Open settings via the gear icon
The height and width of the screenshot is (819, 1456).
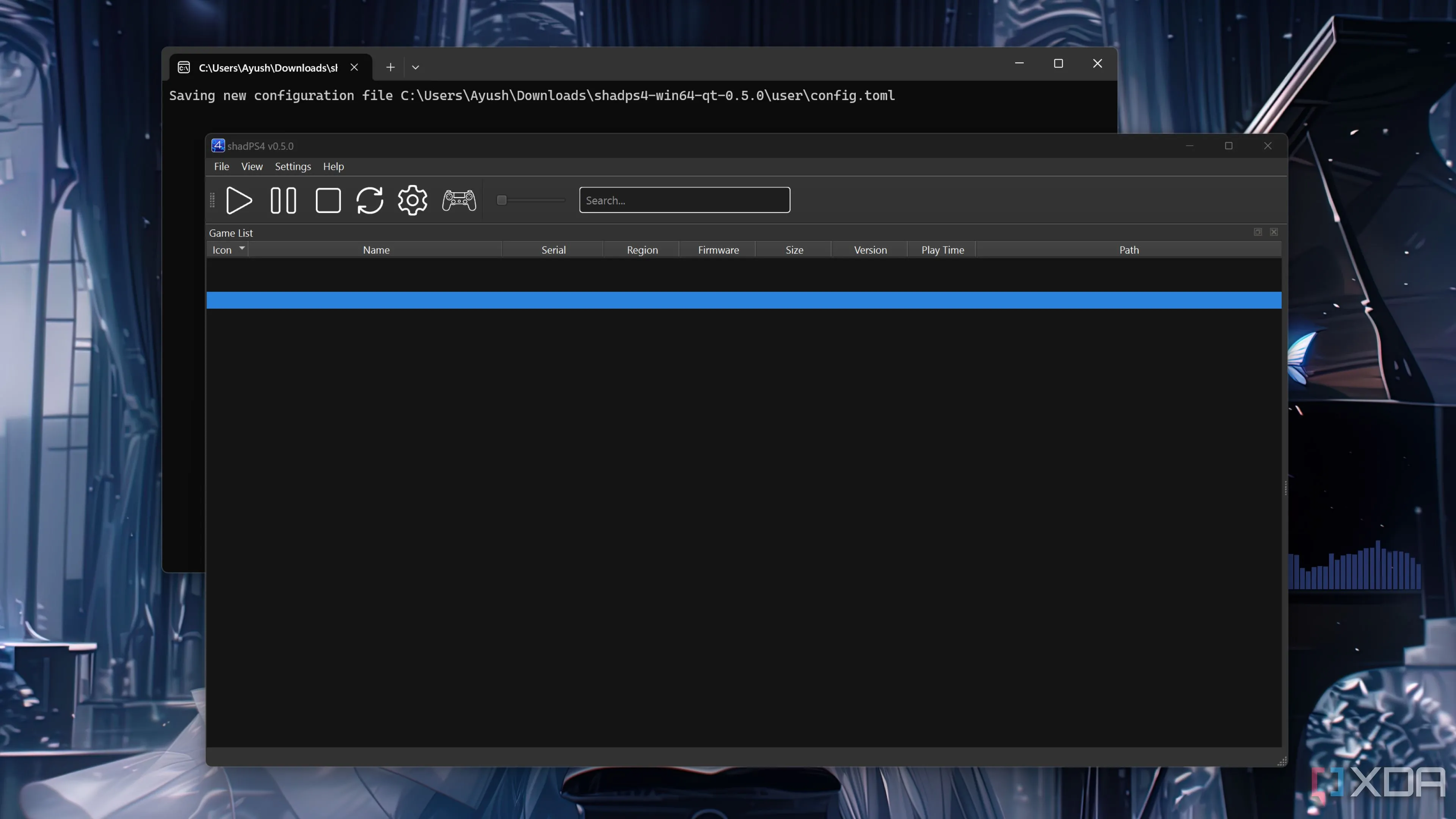(x=413, y=200)
